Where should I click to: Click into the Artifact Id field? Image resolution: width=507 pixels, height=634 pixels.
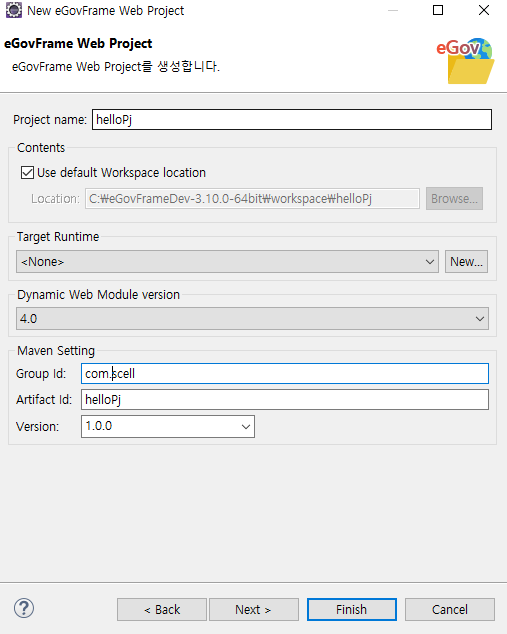(285, 399)
